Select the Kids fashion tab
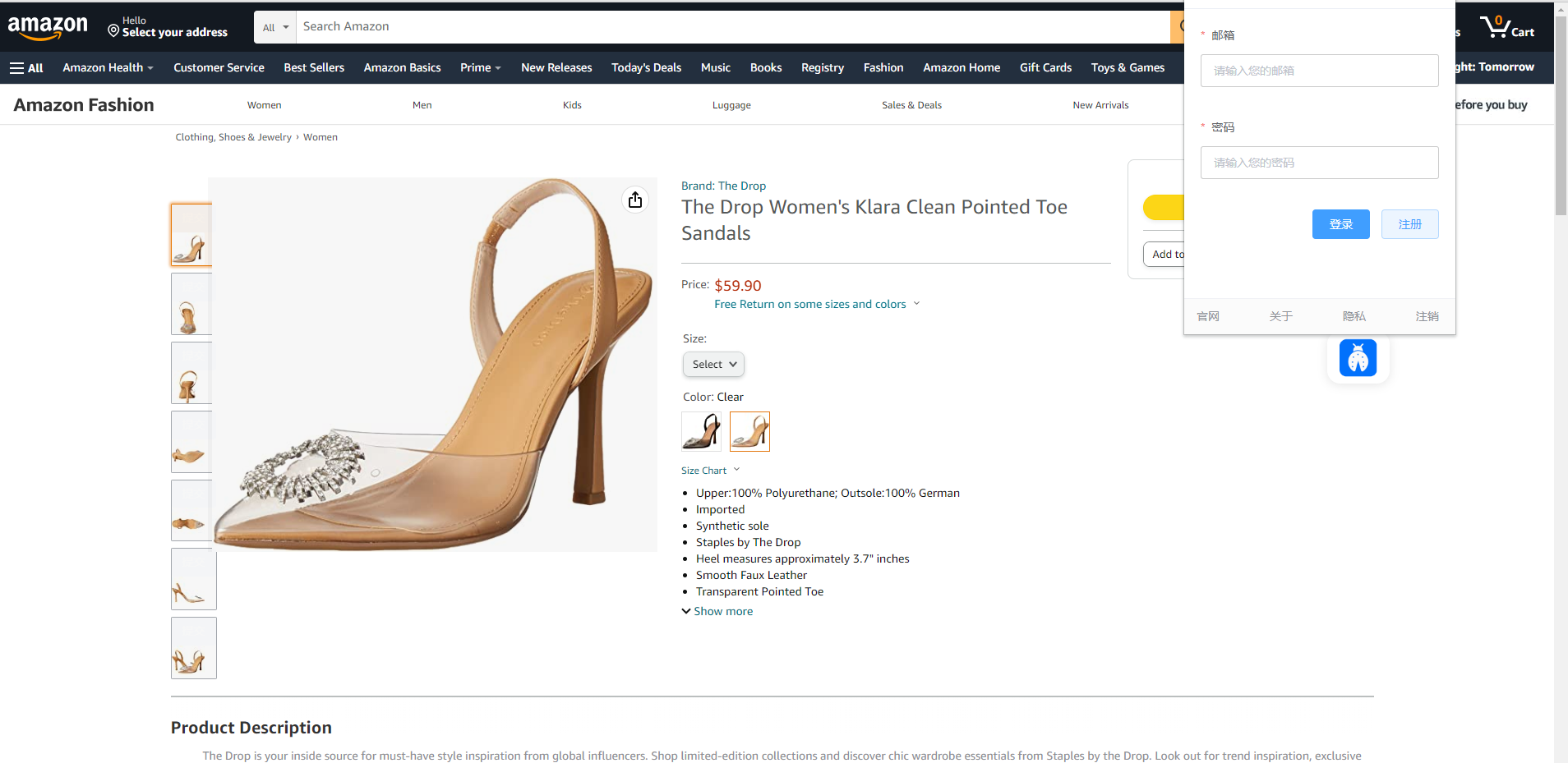Viewport: 1568px width, 763px height. click(x=572, y=105)
